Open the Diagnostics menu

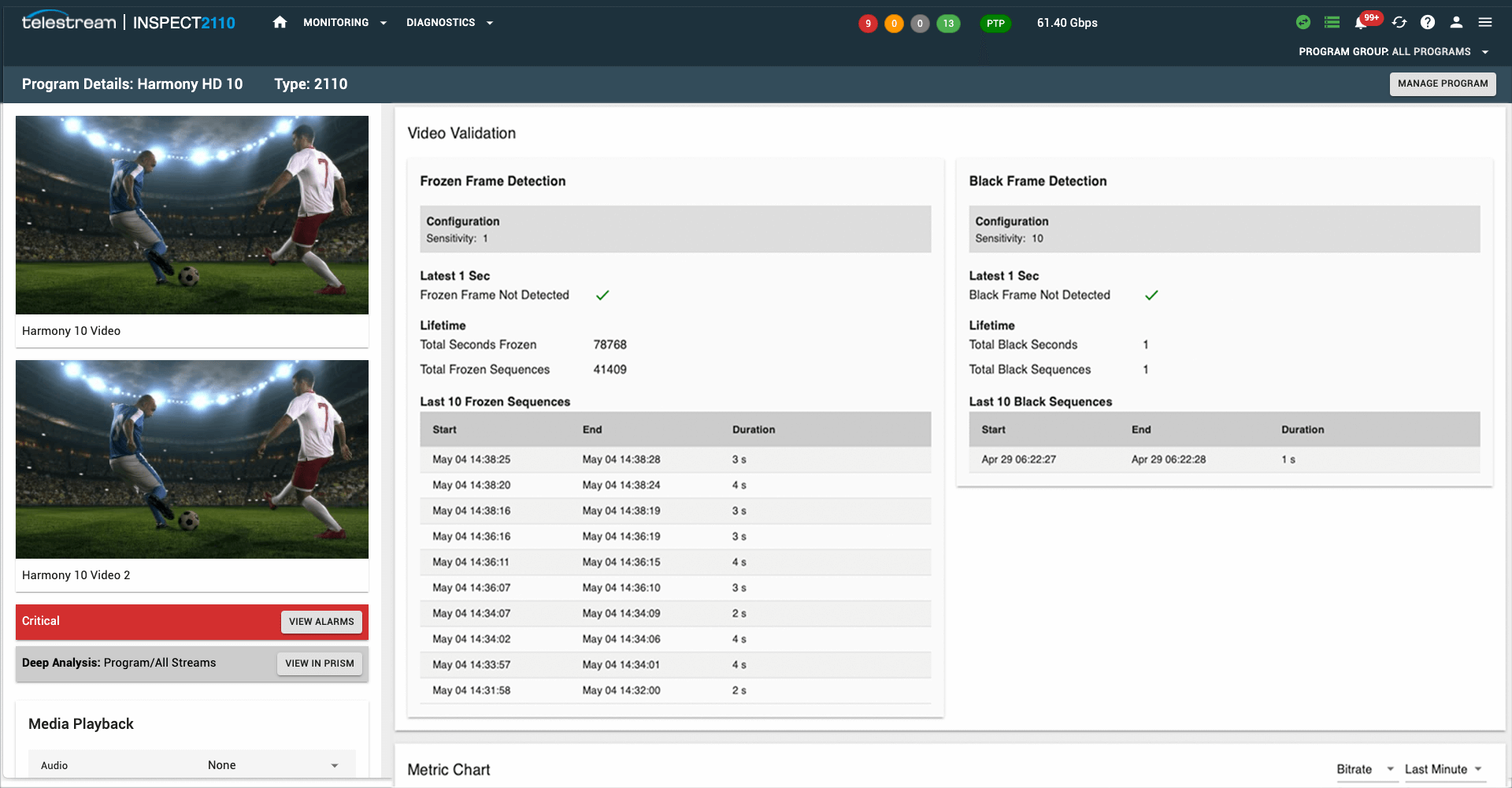coord(450,23)
